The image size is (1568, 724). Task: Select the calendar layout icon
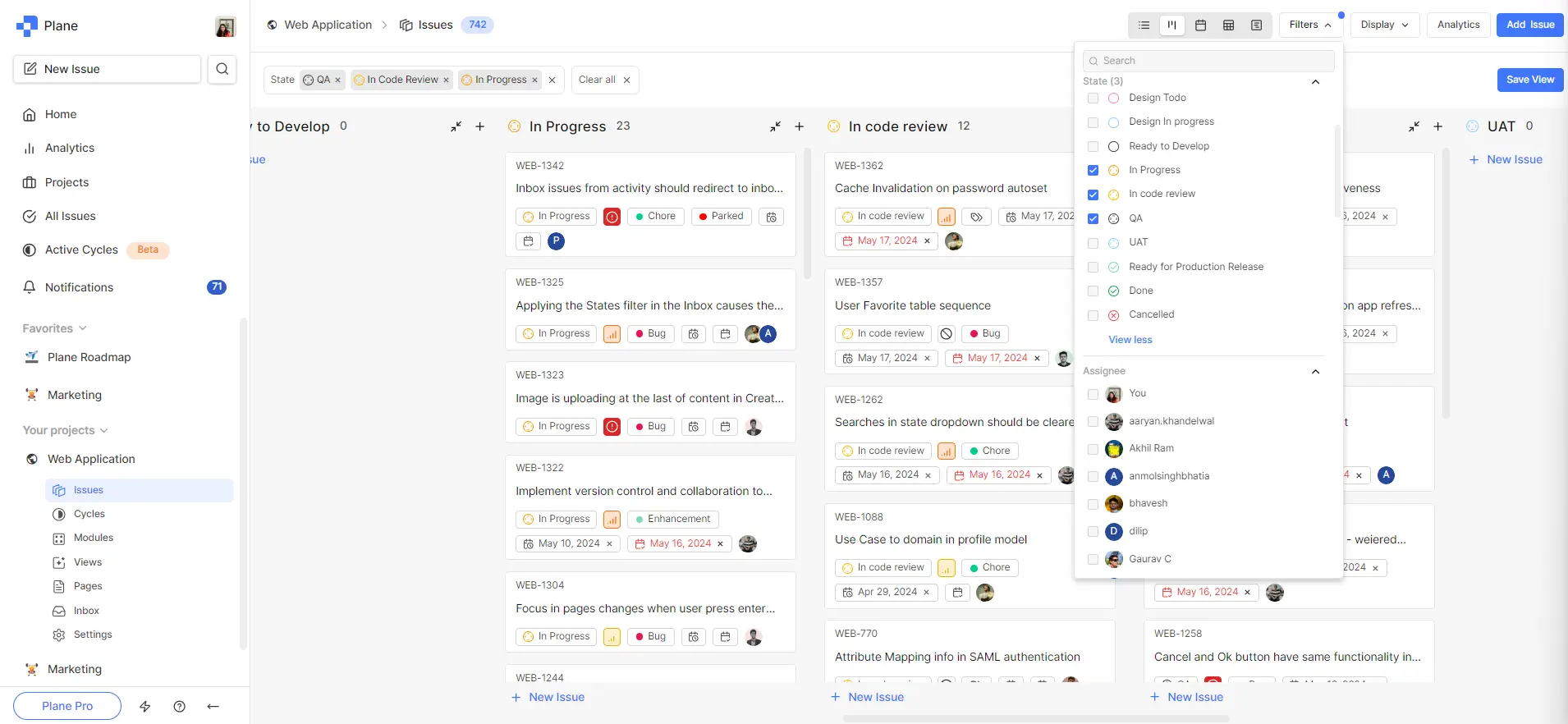[x=1200, y=25]
